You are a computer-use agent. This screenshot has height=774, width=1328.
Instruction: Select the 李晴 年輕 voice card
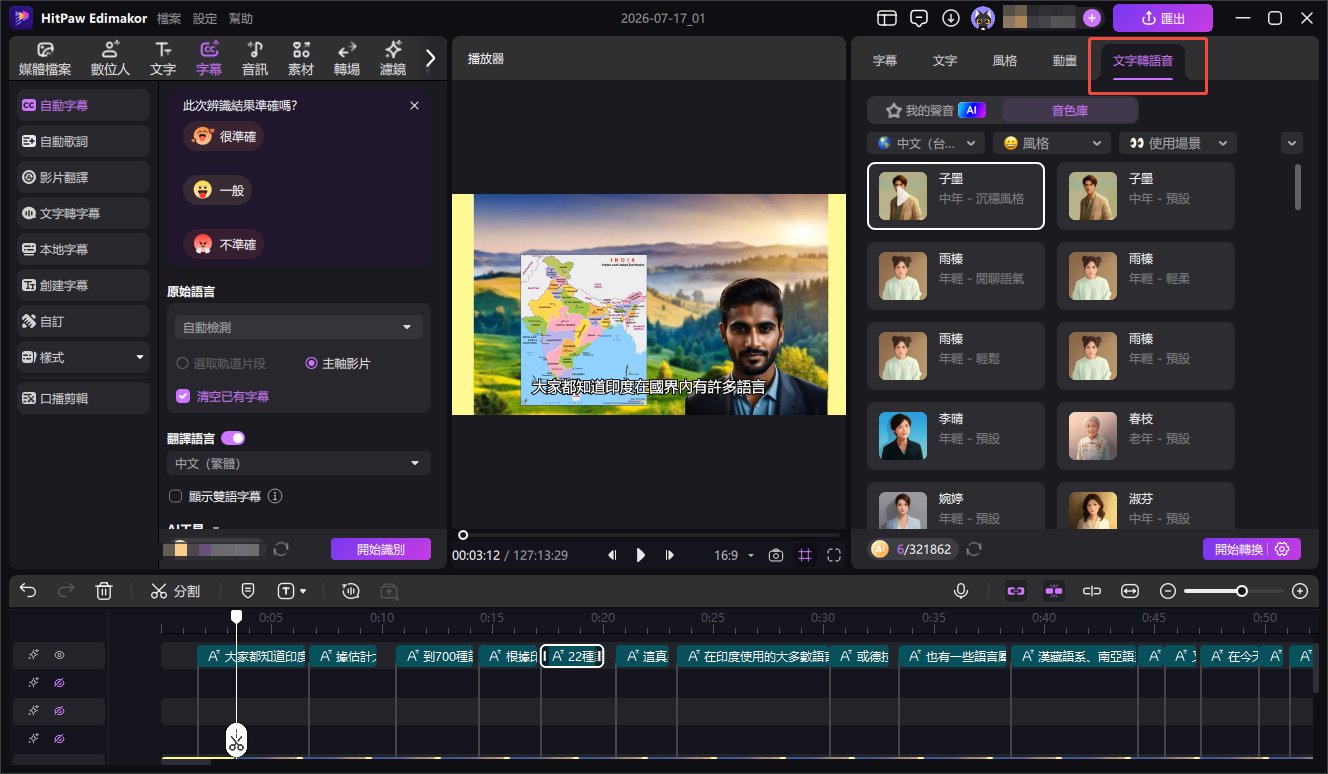point(956,436)
